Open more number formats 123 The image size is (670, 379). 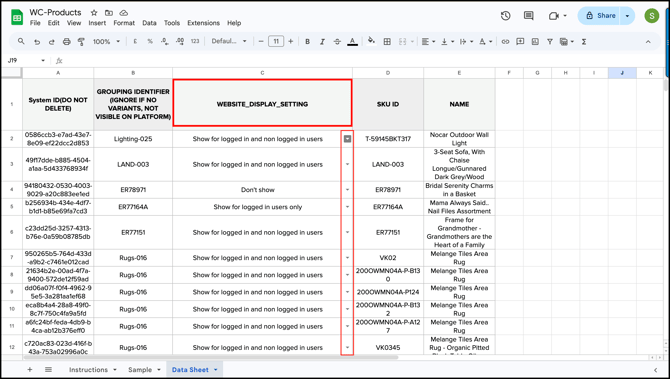(195, 41)
